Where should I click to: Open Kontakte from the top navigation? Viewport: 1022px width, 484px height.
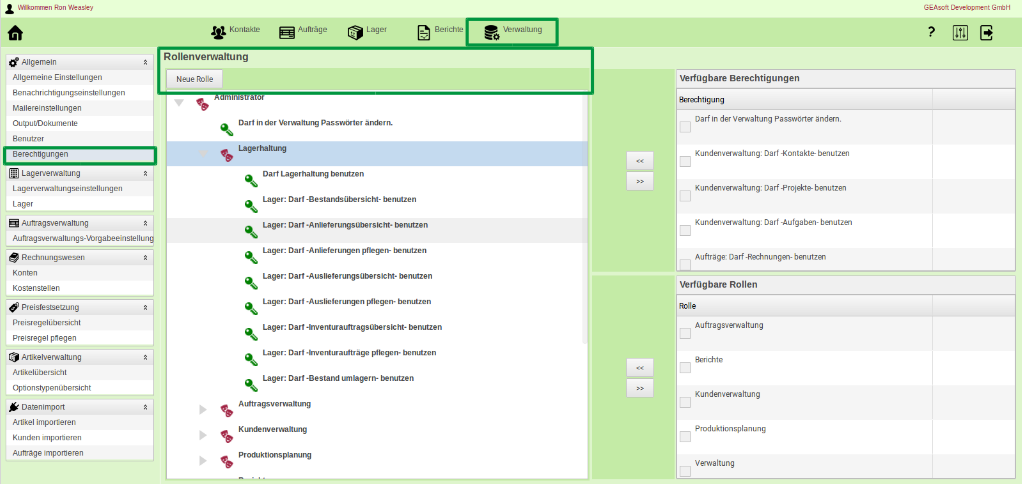click(x=235, y=31)
